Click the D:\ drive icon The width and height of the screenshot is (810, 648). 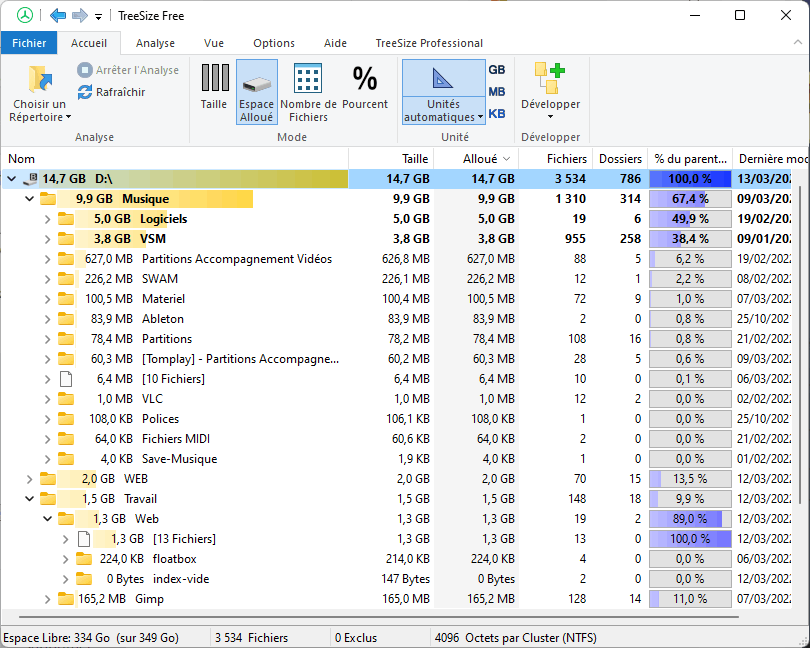[30, 179]
